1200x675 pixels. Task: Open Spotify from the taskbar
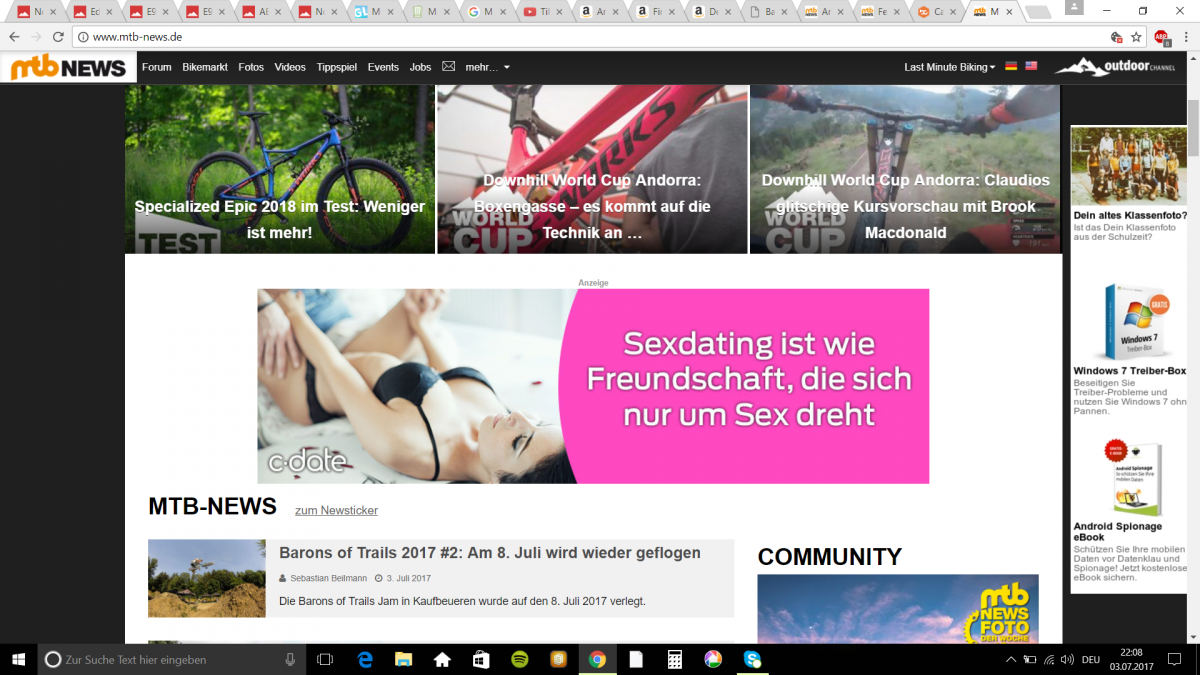coord(519,659)
